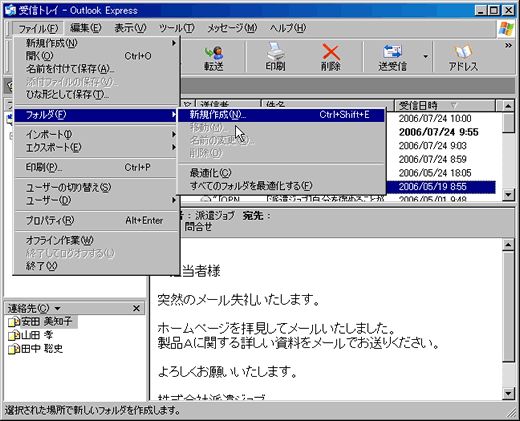Click message list scrollbar up arrow
This screenshot has width=520, height=421.
[x=508, y=106]
